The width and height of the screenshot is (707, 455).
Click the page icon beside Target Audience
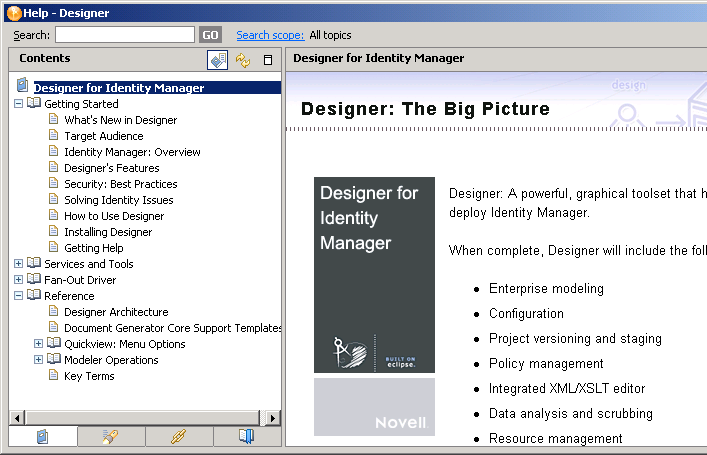[54, 135]
